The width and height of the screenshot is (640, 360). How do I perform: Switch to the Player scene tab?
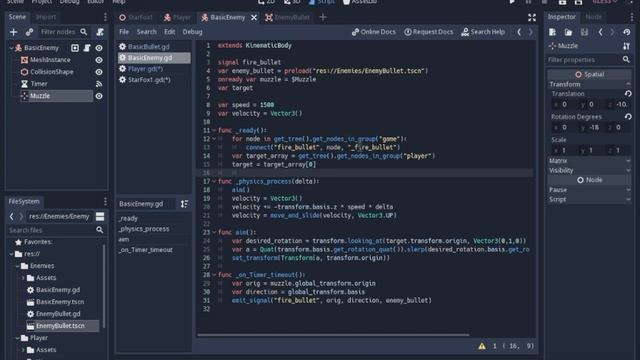[x=177, y=17]
